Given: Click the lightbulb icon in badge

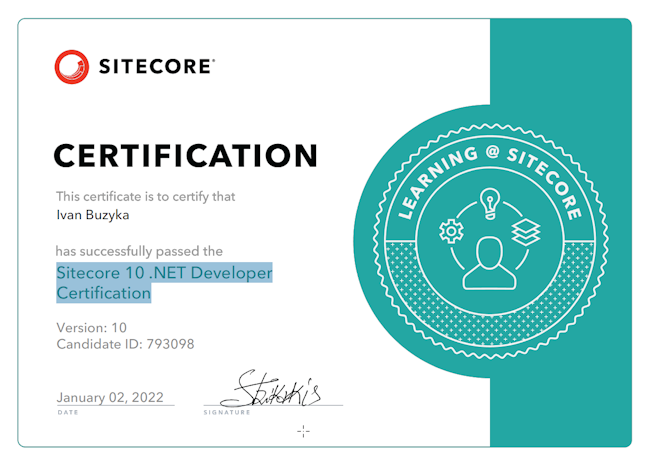Looking at the screenshot, I should 490,204.
